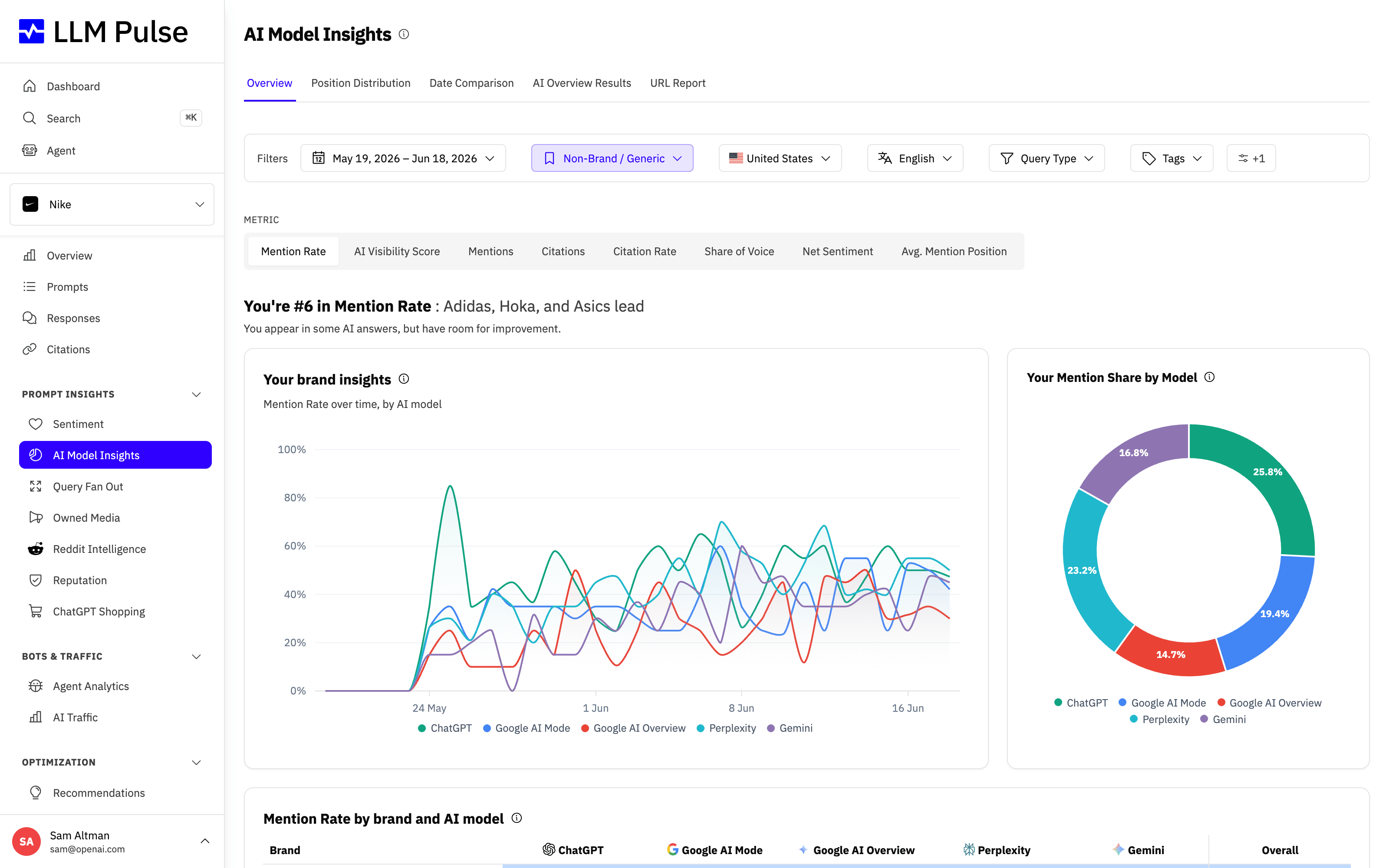The width and height of the screenshot is (1389, 868).
Task: Click the ChatGPT column header in table
Action: tap(573, 850)
